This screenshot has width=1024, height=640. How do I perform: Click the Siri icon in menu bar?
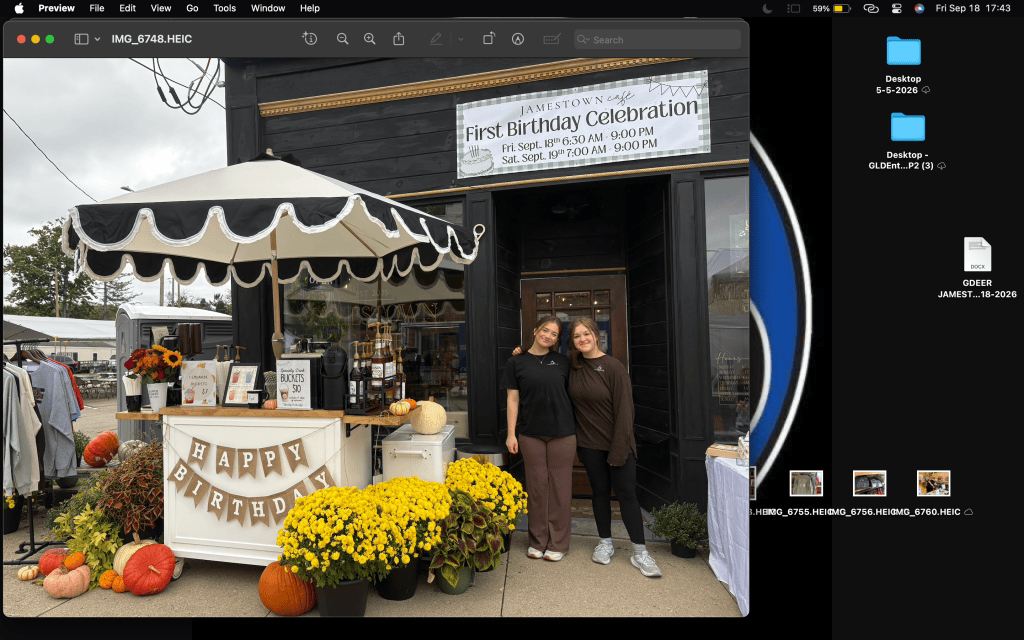coord(919,8)
